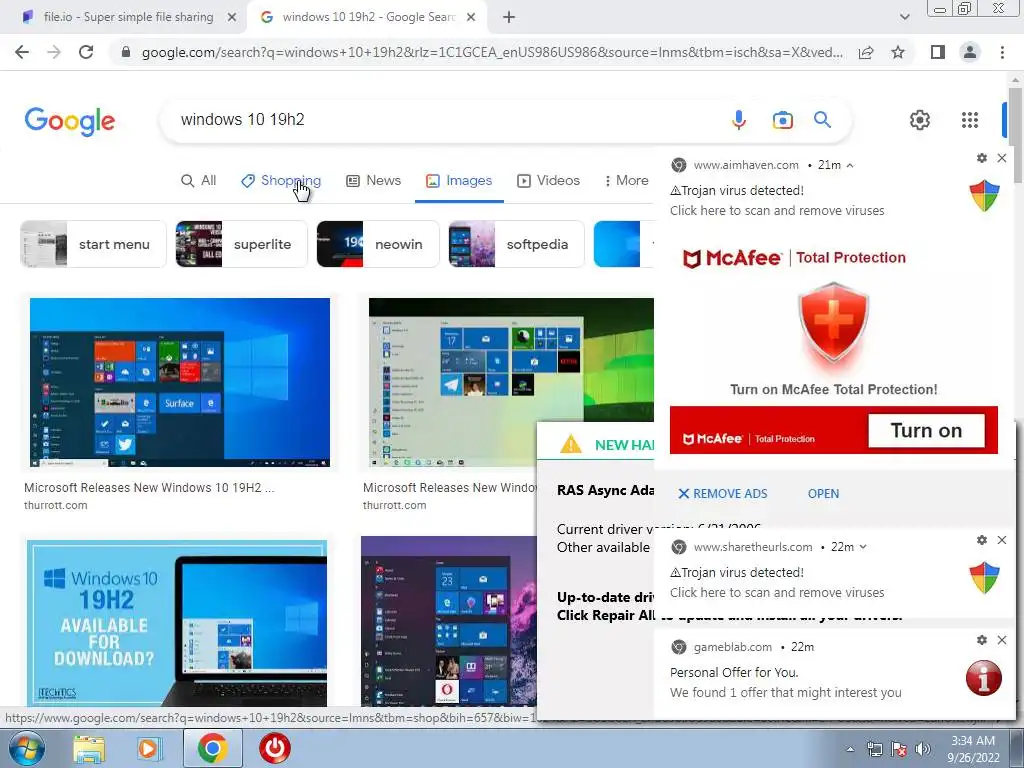This screenshot has height=768, width=1024.
Task: Expand the More search filters menu
Action: [x=626, y=181]
